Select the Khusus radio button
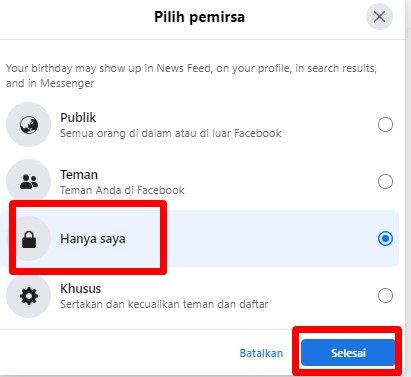 [385, 296]
